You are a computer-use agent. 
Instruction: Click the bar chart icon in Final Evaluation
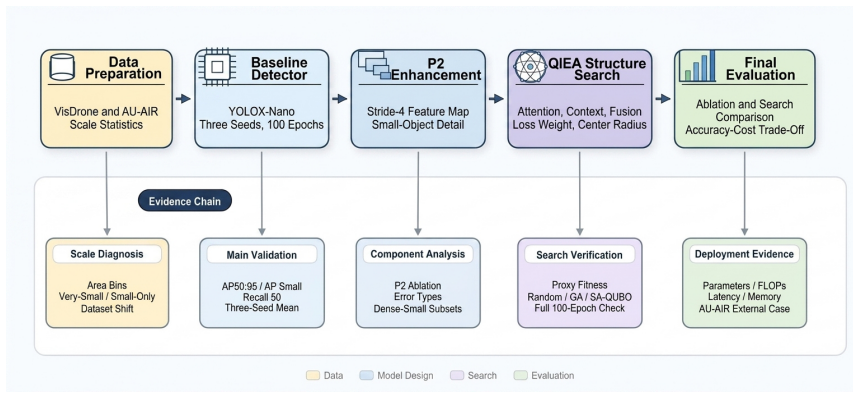click(x=697, y=66)
